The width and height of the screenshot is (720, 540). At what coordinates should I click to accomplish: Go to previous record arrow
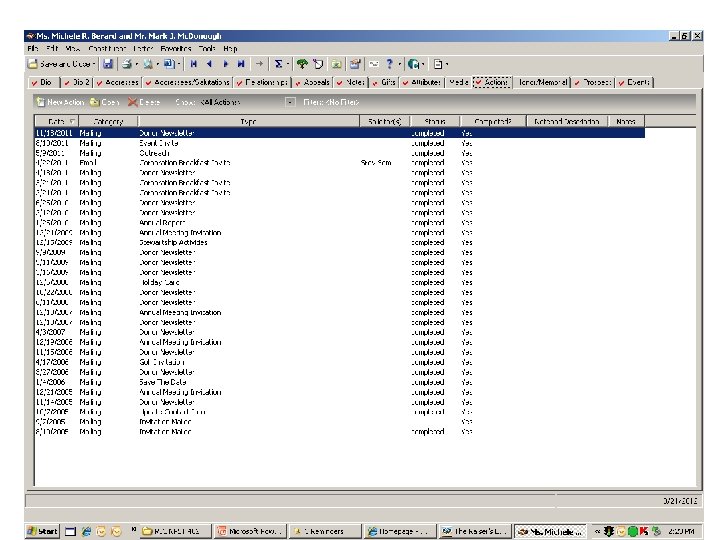(209, 64)
